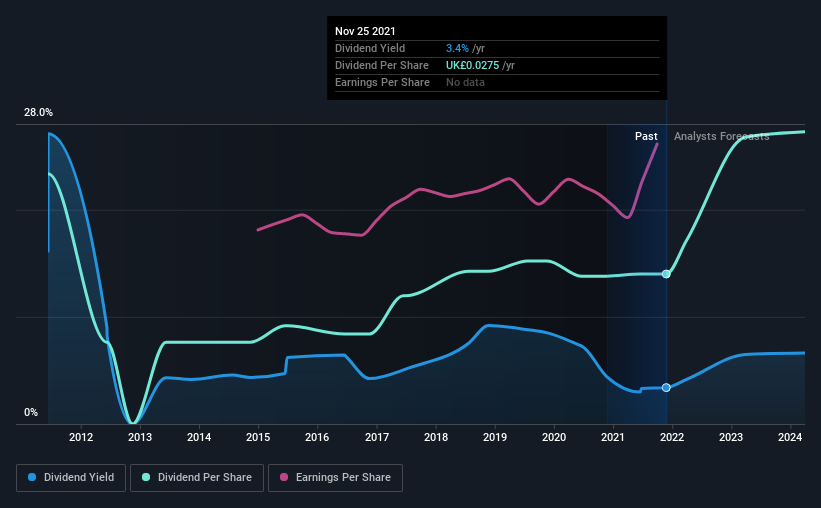Click the Past region label

646,136
